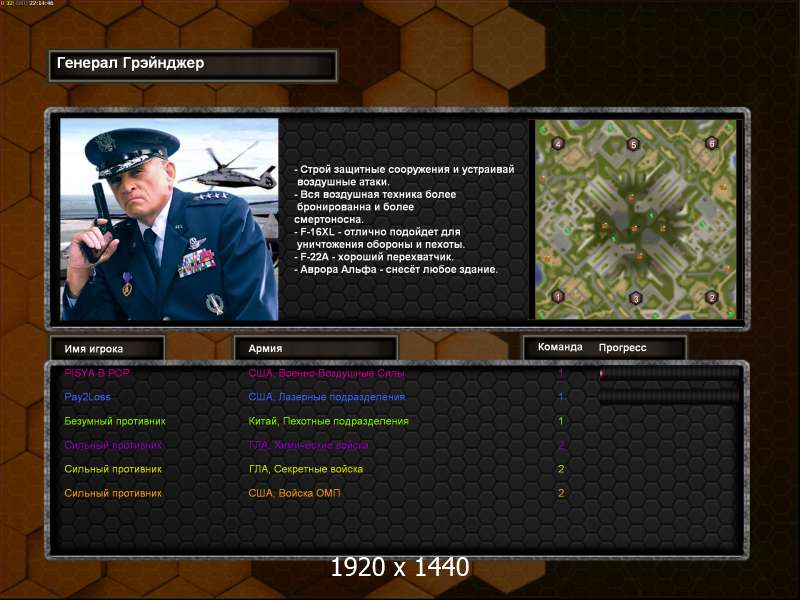Click tip line about F-22A interceptor
Viewport: 800px width, 600px height.
pos(373,257)
